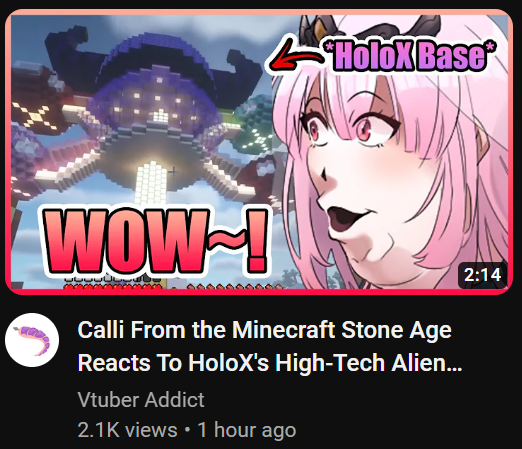This screenshot has width=522, height=449.
Task: Click the 2.1K views text
Action: 127,430
